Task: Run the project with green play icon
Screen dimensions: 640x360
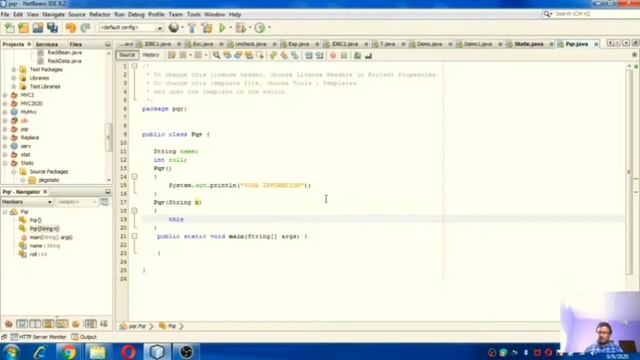Action: [x=222, y=28]
